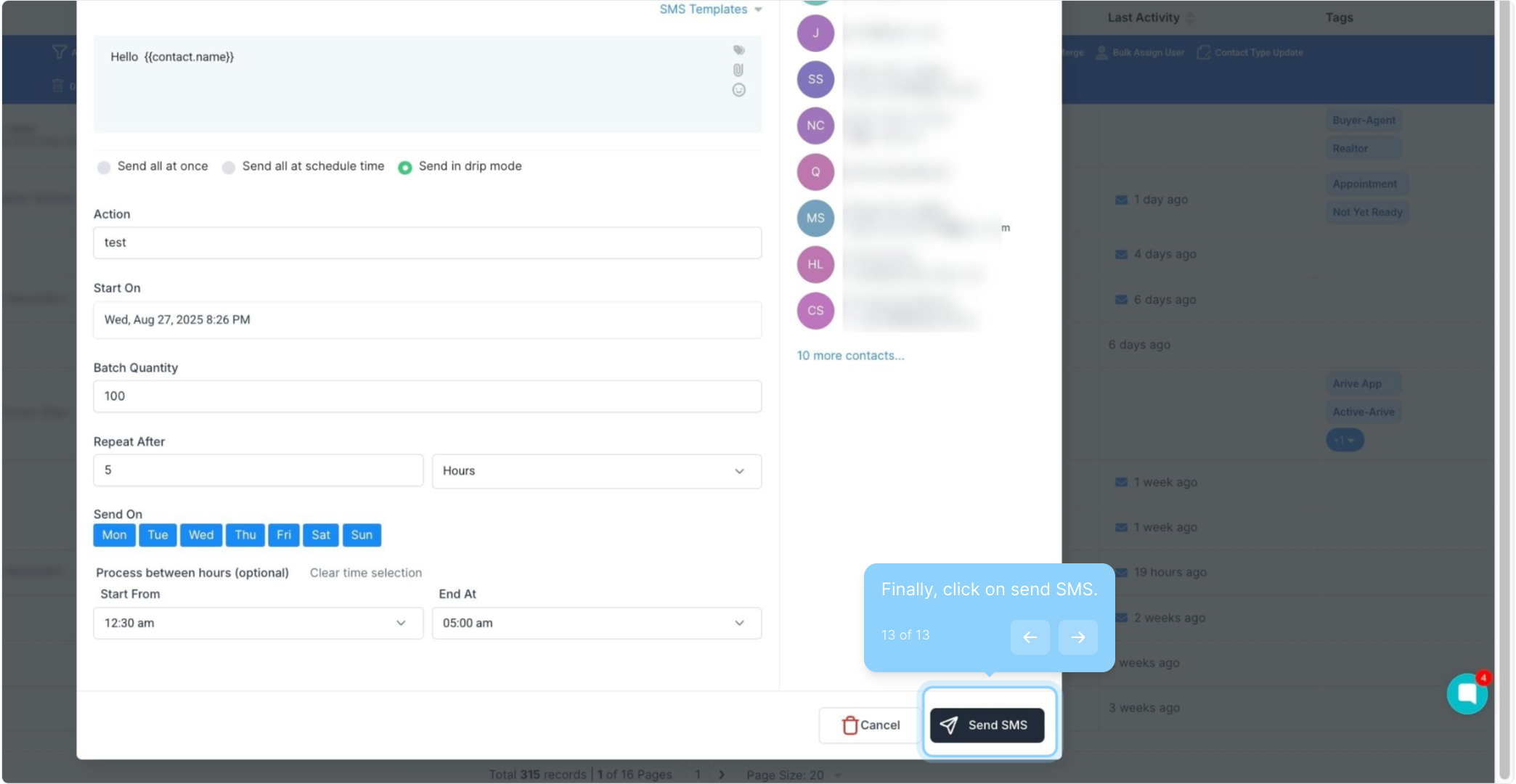Screen dimensions: 1516x784
Task: Click the tag icon in message box
Action: click(x=738, y=50)
